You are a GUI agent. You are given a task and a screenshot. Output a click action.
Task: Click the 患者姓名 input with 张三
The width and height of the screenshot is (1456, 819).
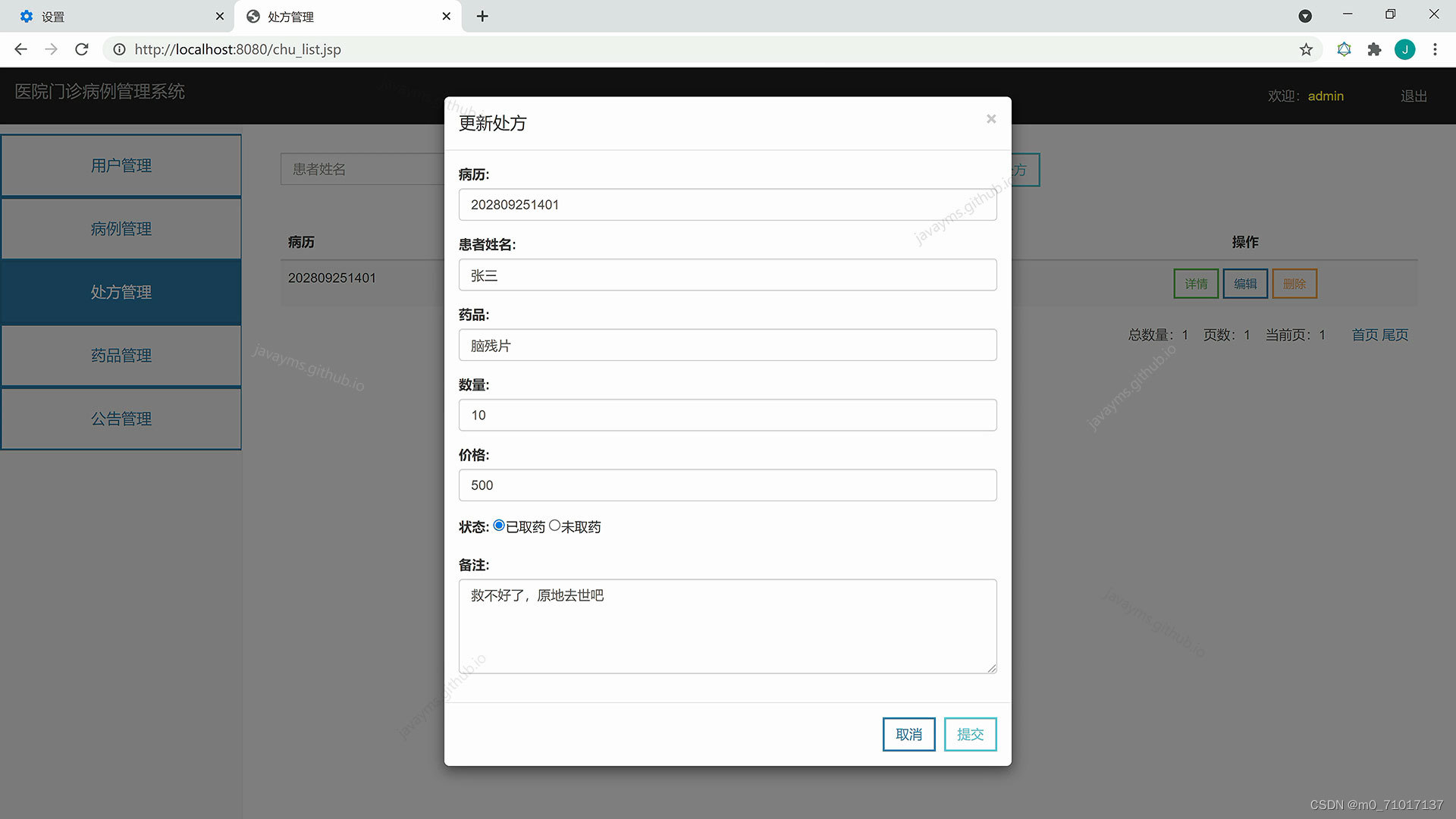pyautogui.click(x=727, y=275)
